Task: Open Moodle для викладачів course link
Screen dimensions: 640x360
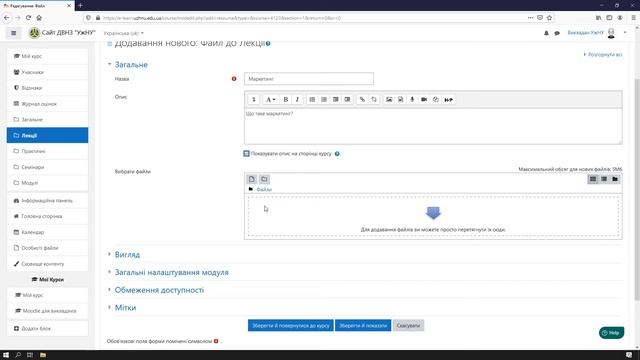Action: (47, 311)
